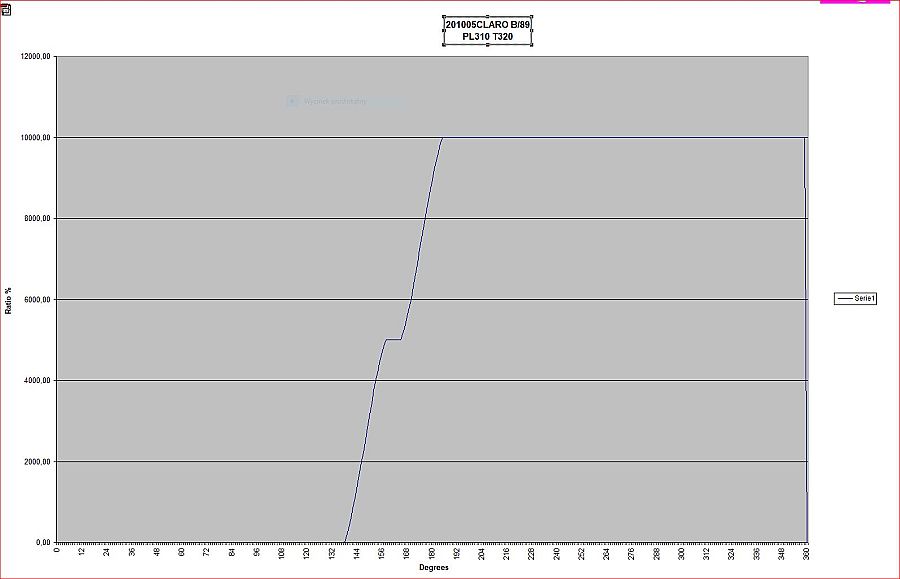Select the Serie1 legend entry
Screen dimensions: 900x579
855,298
